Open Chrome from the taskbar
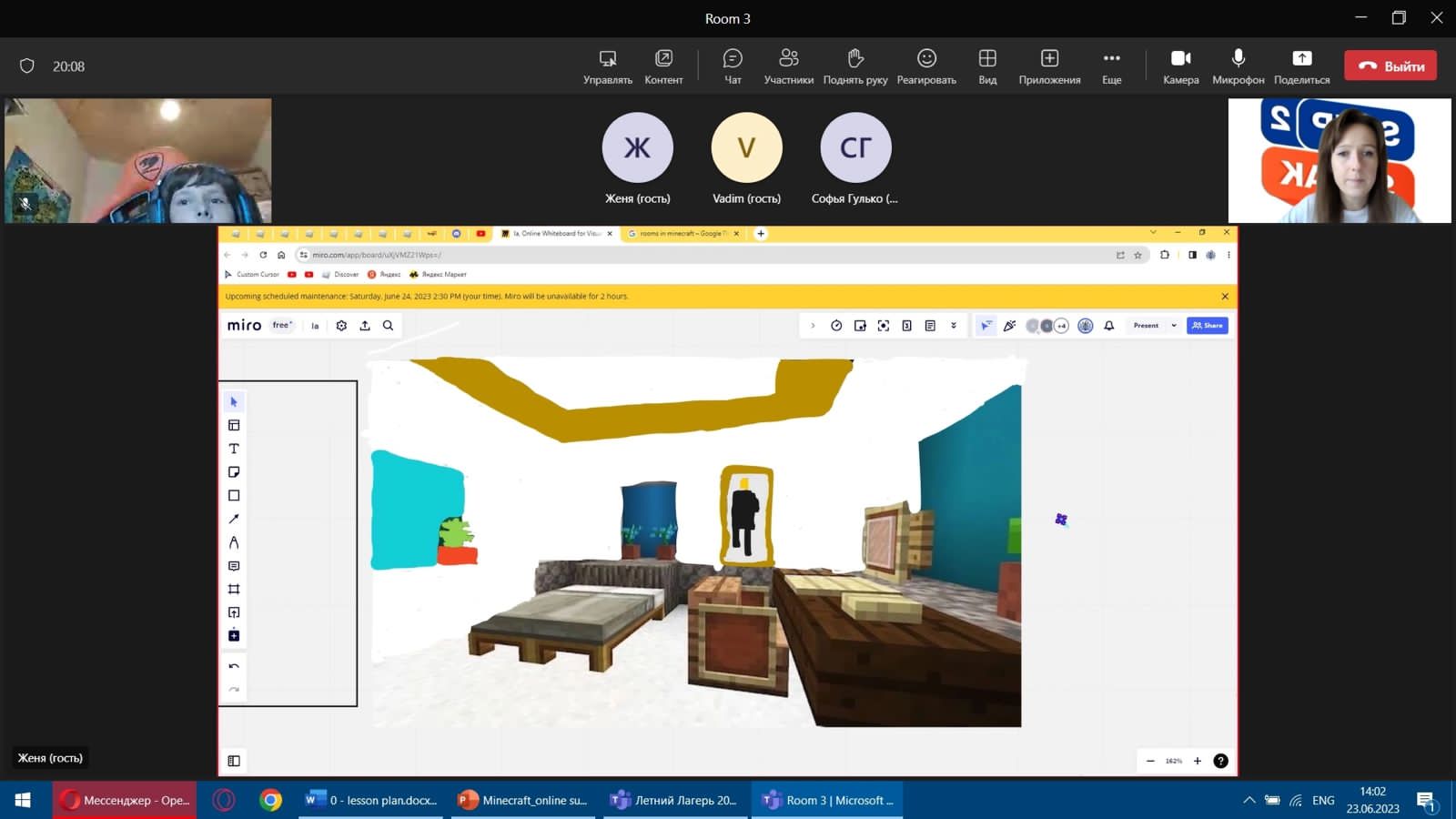Viewport: 1456px width, 819px height. point(270,800)
